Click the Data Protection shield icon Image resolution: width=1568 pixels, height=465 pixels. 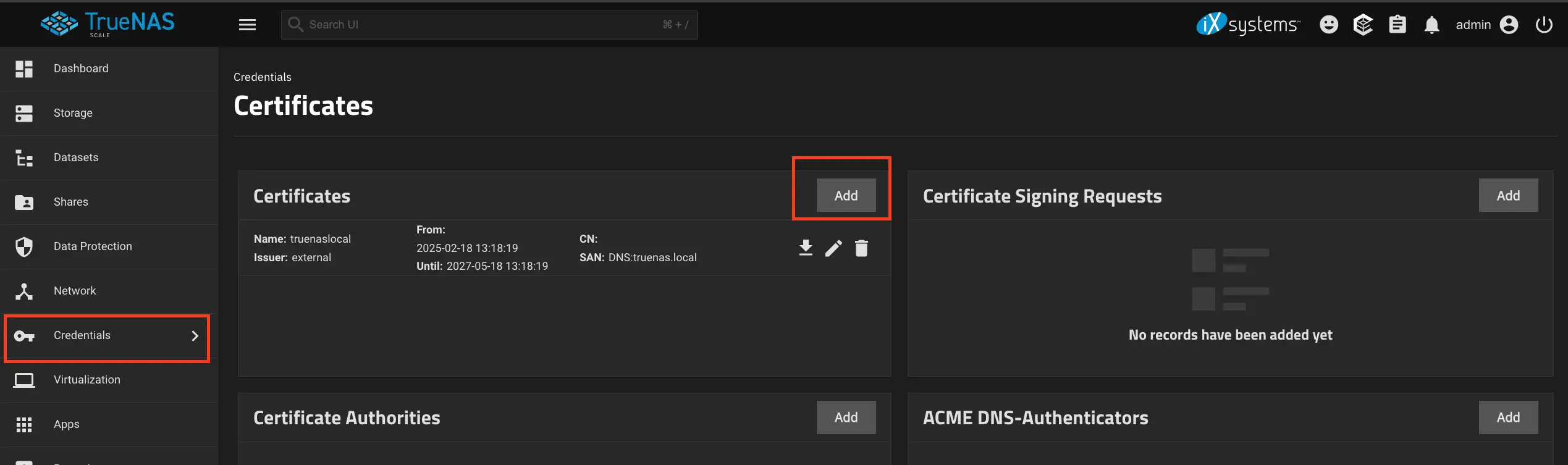pyautogui.click(x=24, y=246)
